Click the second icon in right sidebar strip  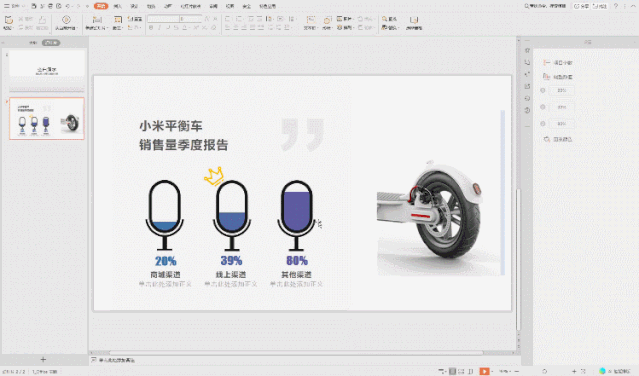point(527,62)
